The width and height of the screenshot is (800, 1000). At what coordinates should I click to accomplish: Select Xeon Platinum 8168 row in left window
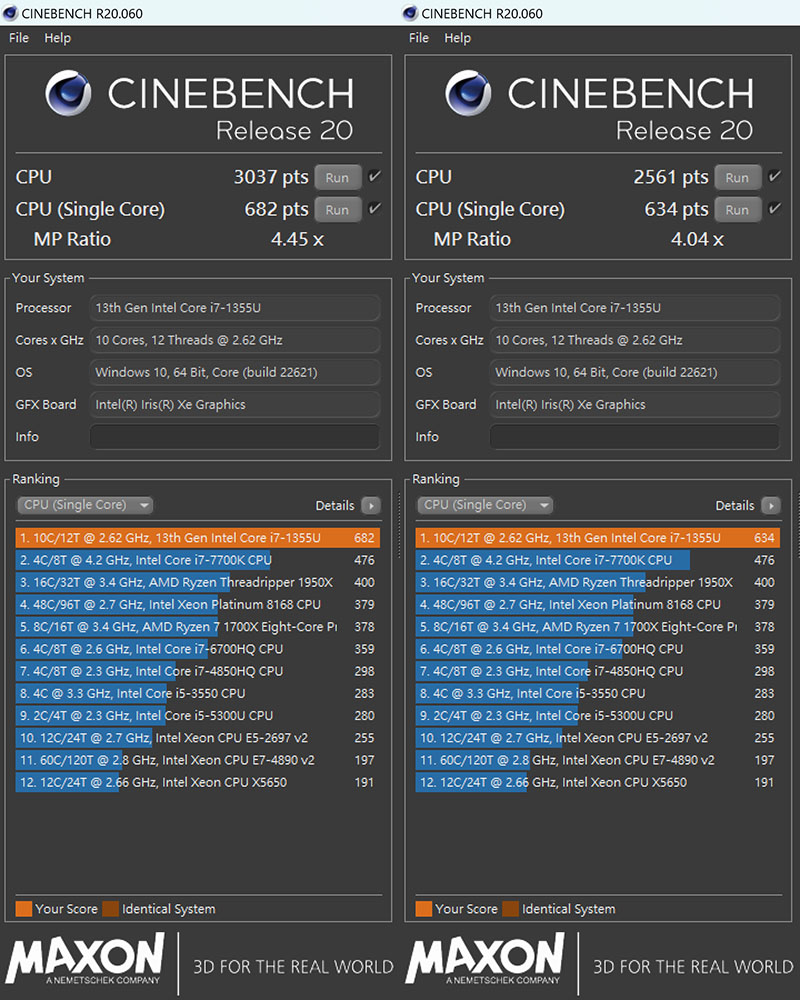pyautogui.click(x=198, y=605)
